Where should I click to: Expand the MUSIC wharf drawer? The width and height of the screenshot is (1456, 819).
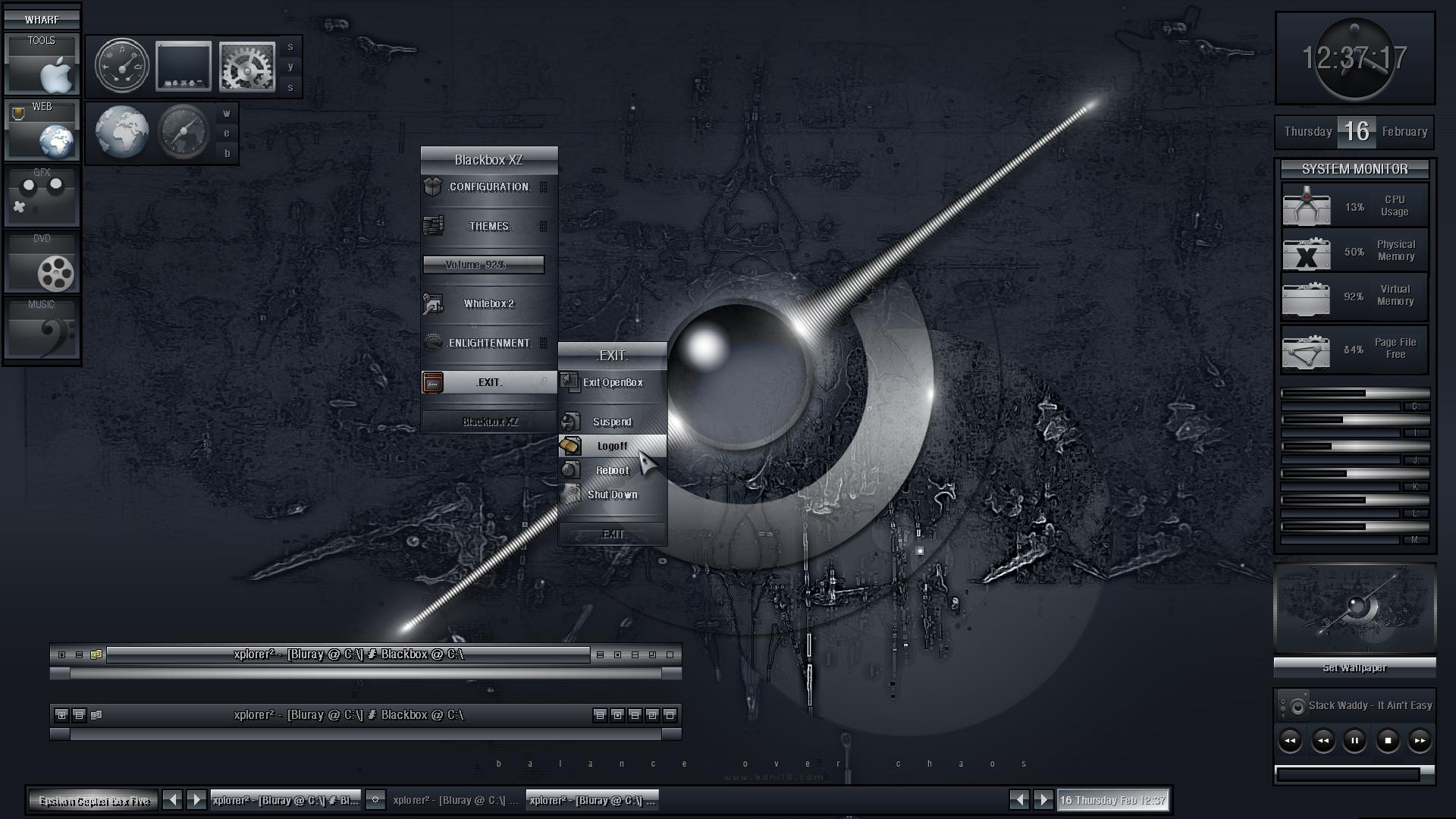tap(42, 328)
